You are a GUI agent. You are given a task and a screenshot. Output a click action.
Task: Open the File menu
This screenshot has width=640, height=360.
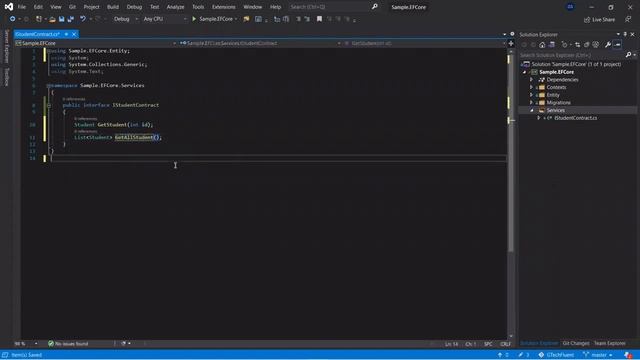pos(22,7)
